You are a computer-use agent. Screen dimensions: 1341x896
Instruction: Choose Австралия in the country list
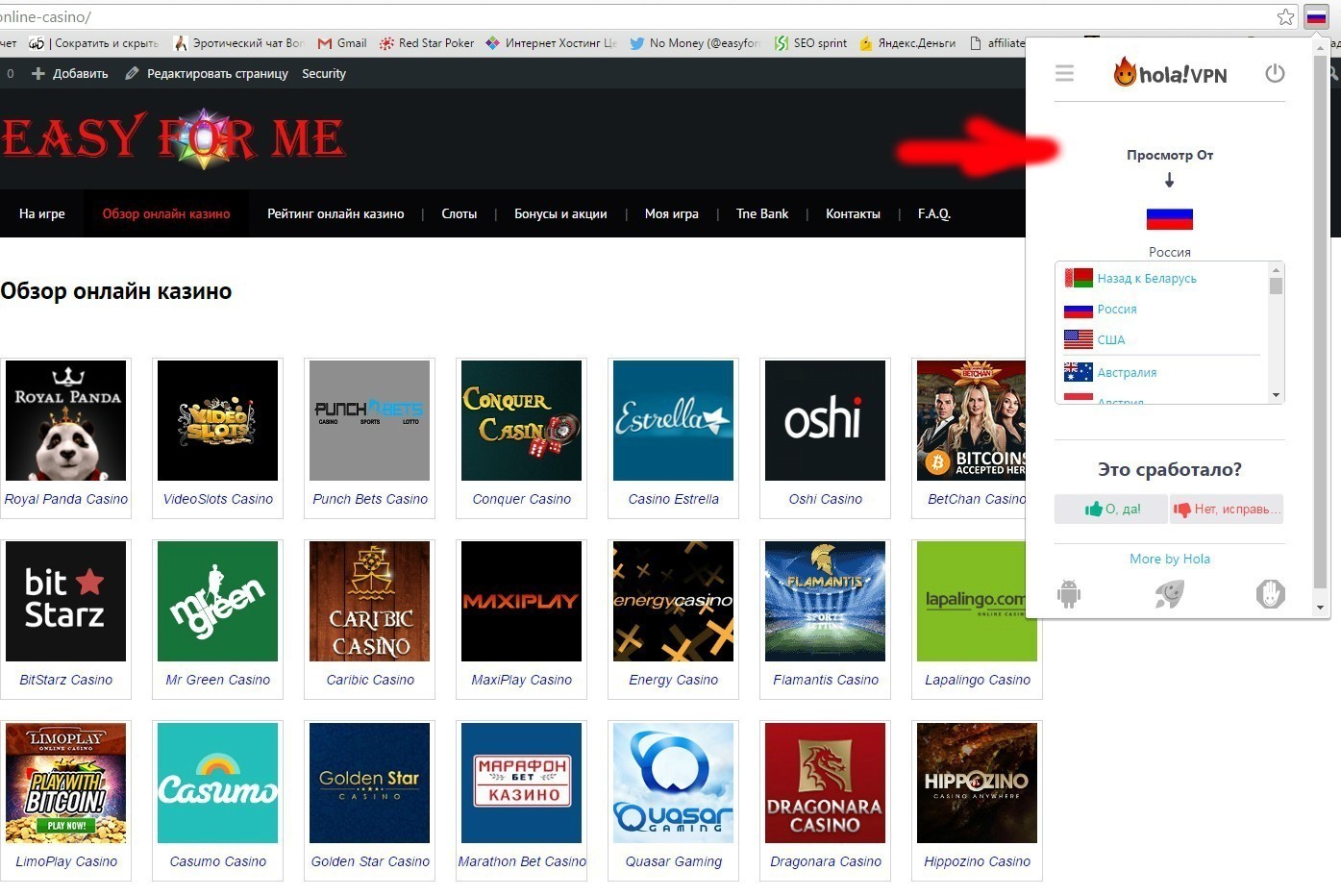click(x=1127, y=372)
